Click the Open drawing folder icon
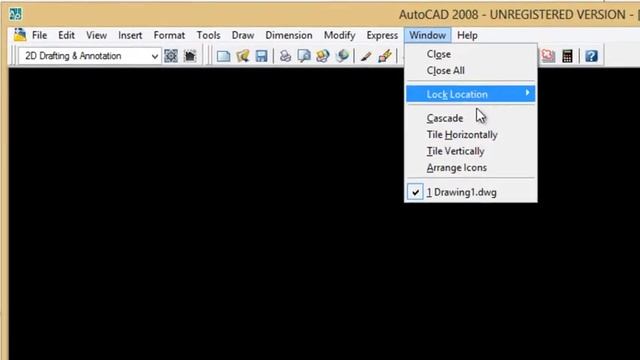The height and width of the screenshot is (360, 640). coord(242,56)
